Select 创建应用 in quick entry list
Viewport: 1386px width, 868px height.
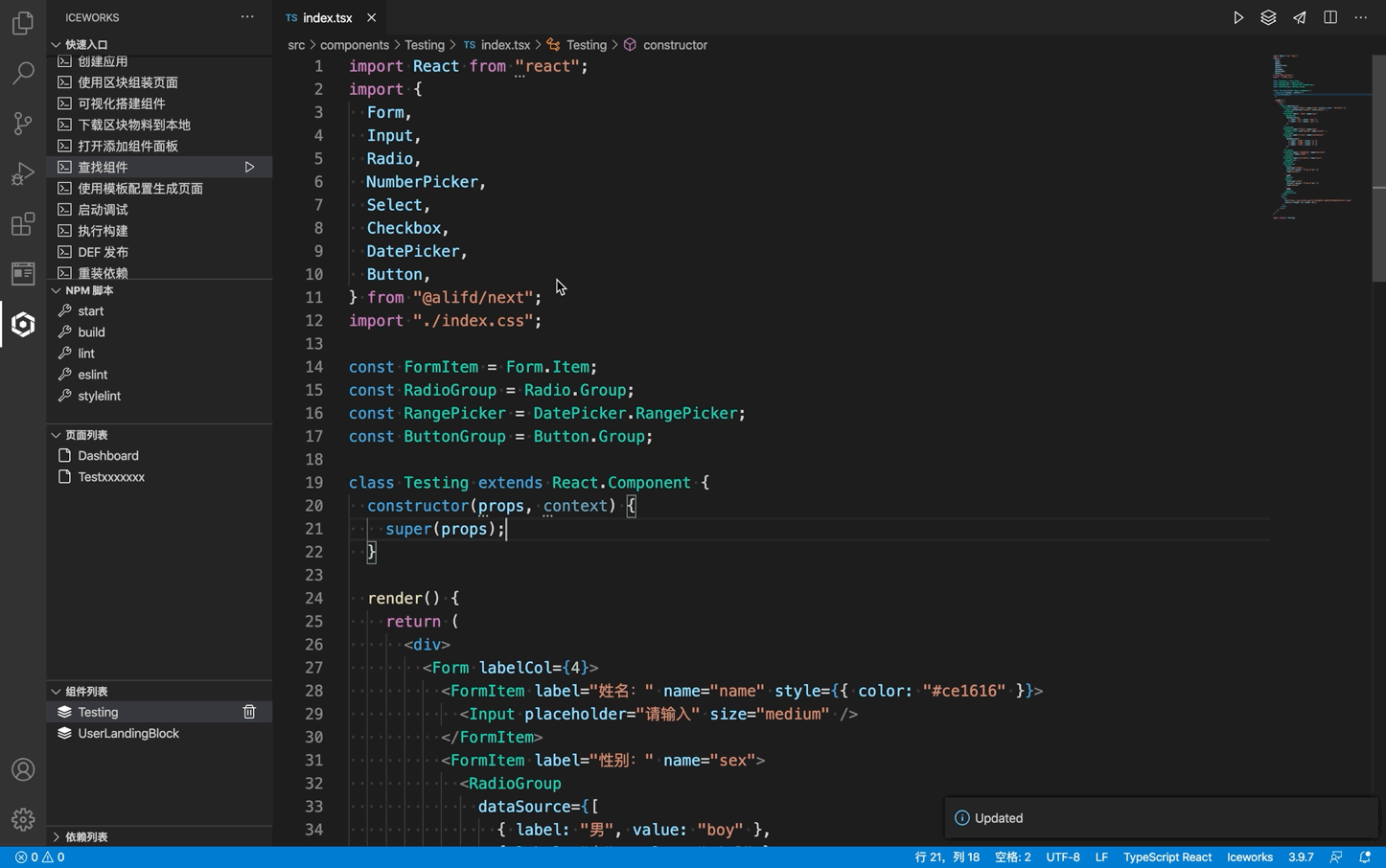pyautogui.click(x=159, y=61)
